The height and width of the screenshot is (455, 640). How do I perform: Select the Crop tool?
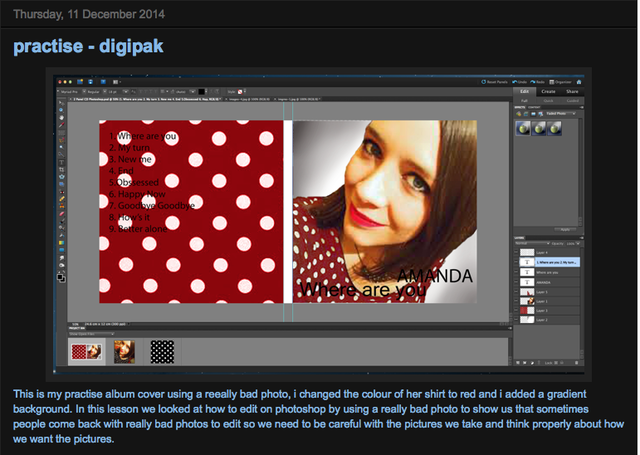tap(61, 169)
